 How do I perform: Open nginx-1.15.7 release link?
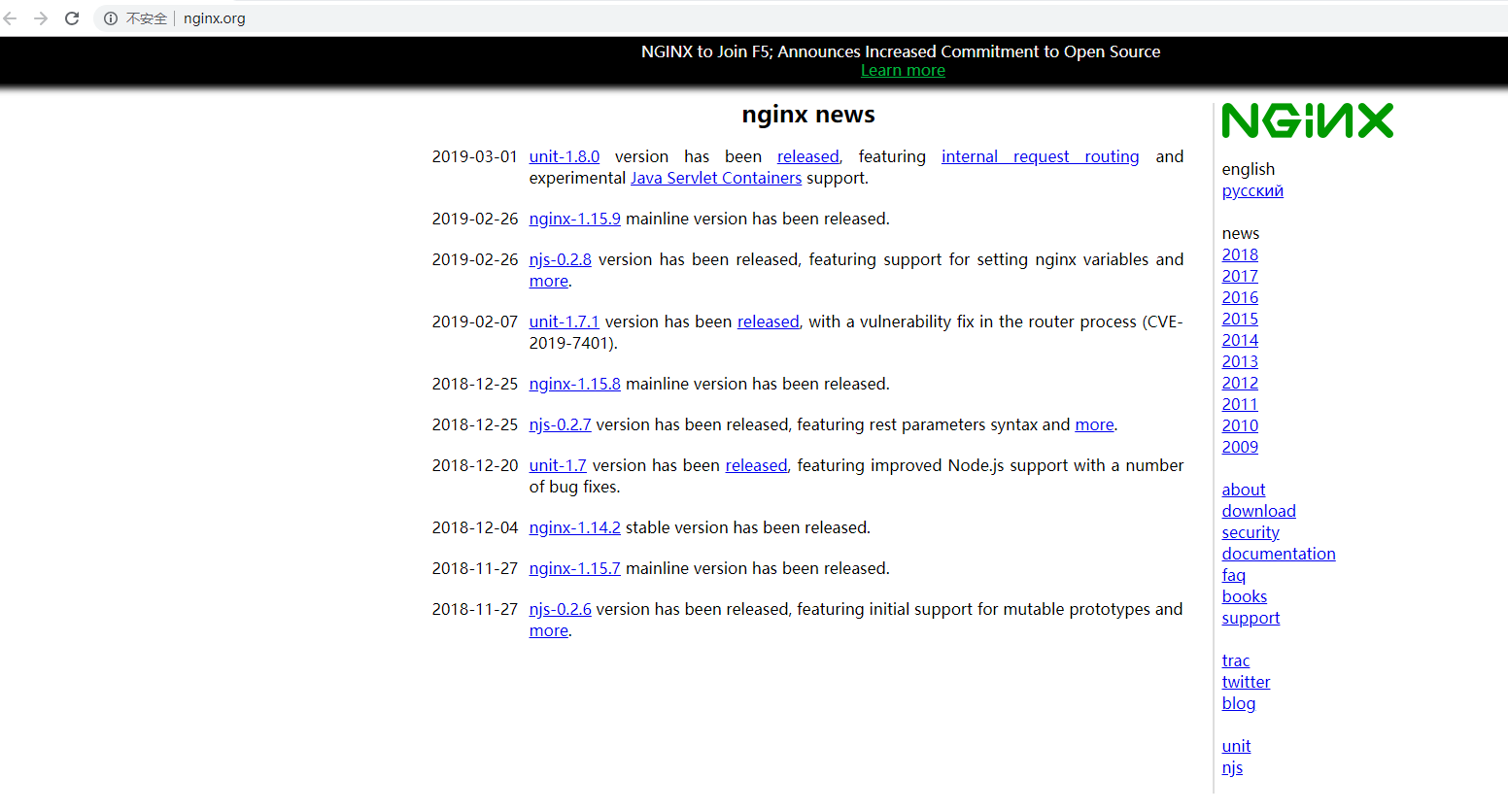(575, 568)
